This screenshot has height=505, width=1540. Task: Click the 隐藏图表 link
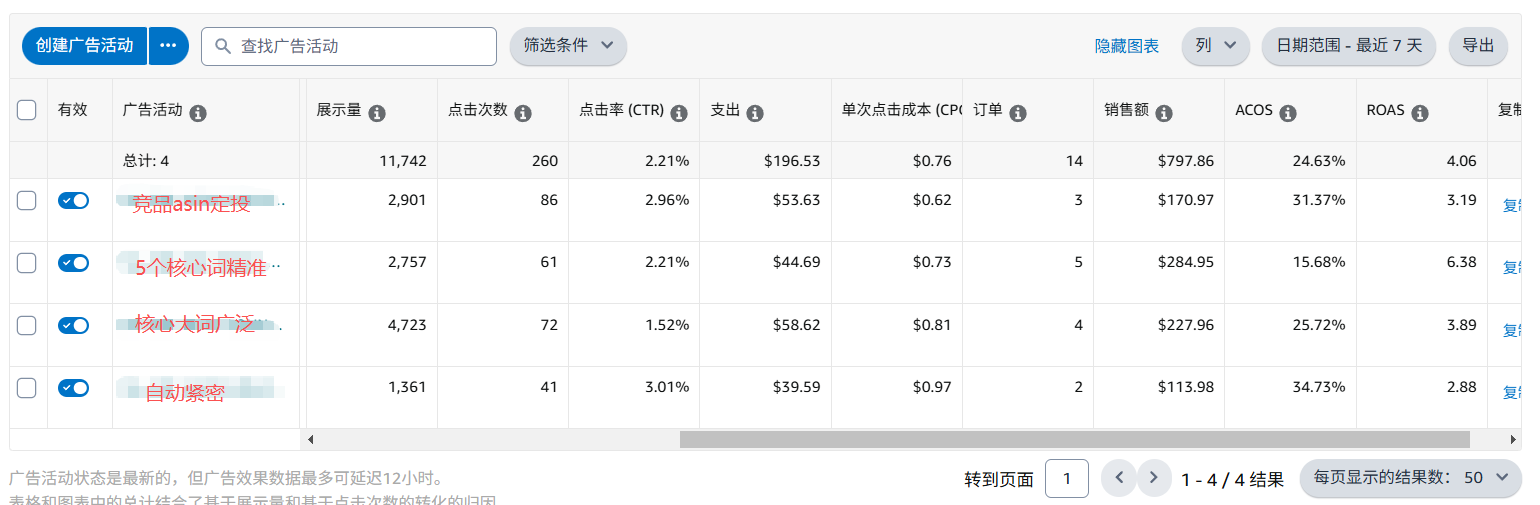pyautogui.click(x=1127, y=46)
